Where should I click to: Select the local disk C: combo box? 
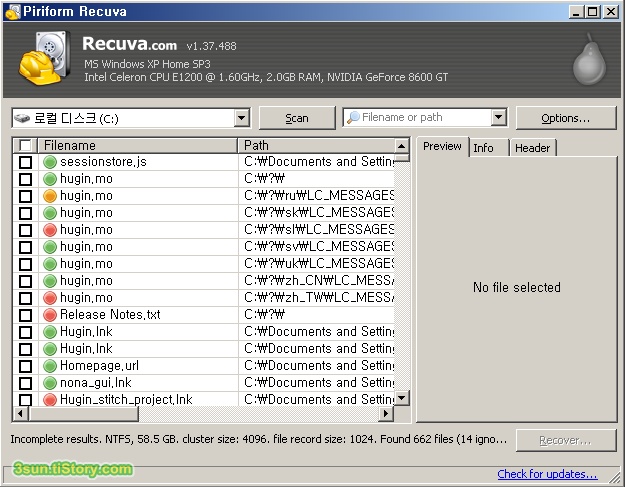(132, 118)
